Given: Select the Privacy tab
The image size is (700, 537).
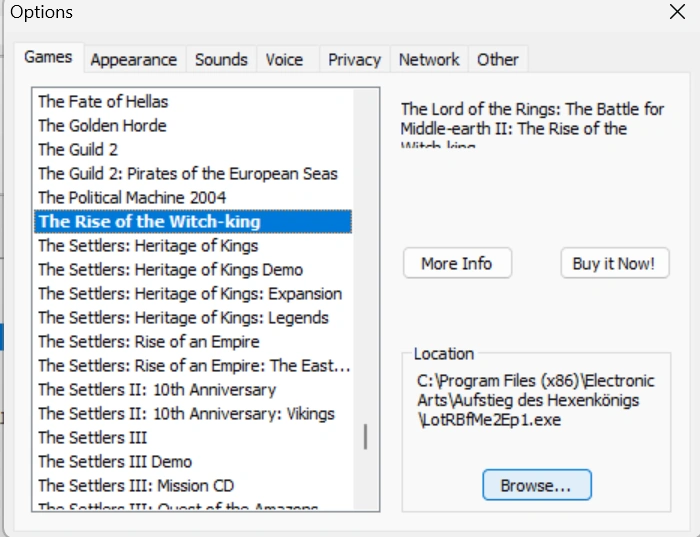Looking at the screenshot, I should pyautogui.click(x=354, y=60).
